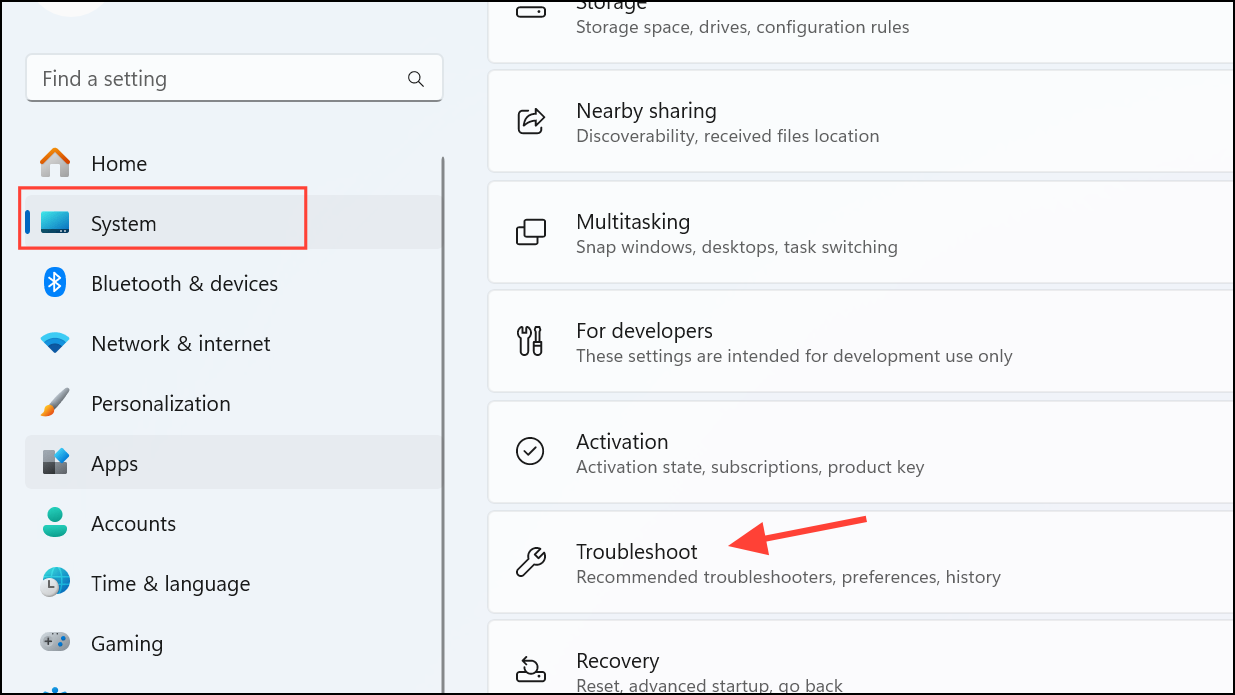Click the Recovery reset icon
The height and width of the screenshot is (695, 1235).
pos(531,668)
